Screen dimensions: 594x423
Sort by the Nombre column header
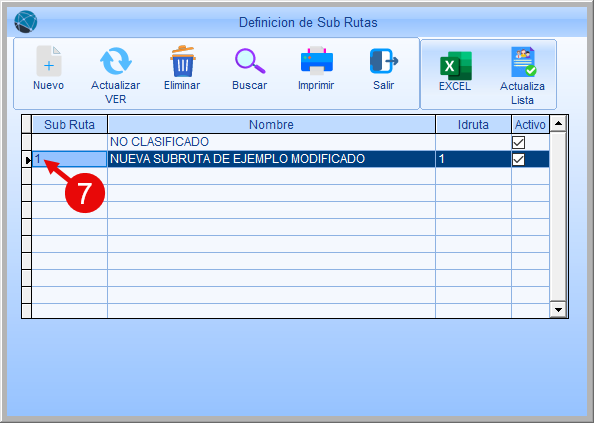click(271, 125)
